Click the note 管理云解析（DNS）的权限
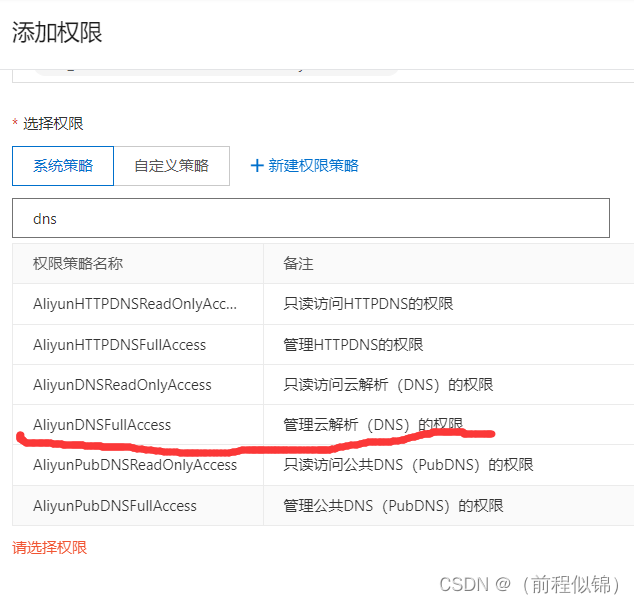This screenshot has height=604, width=634. point(373,425)
